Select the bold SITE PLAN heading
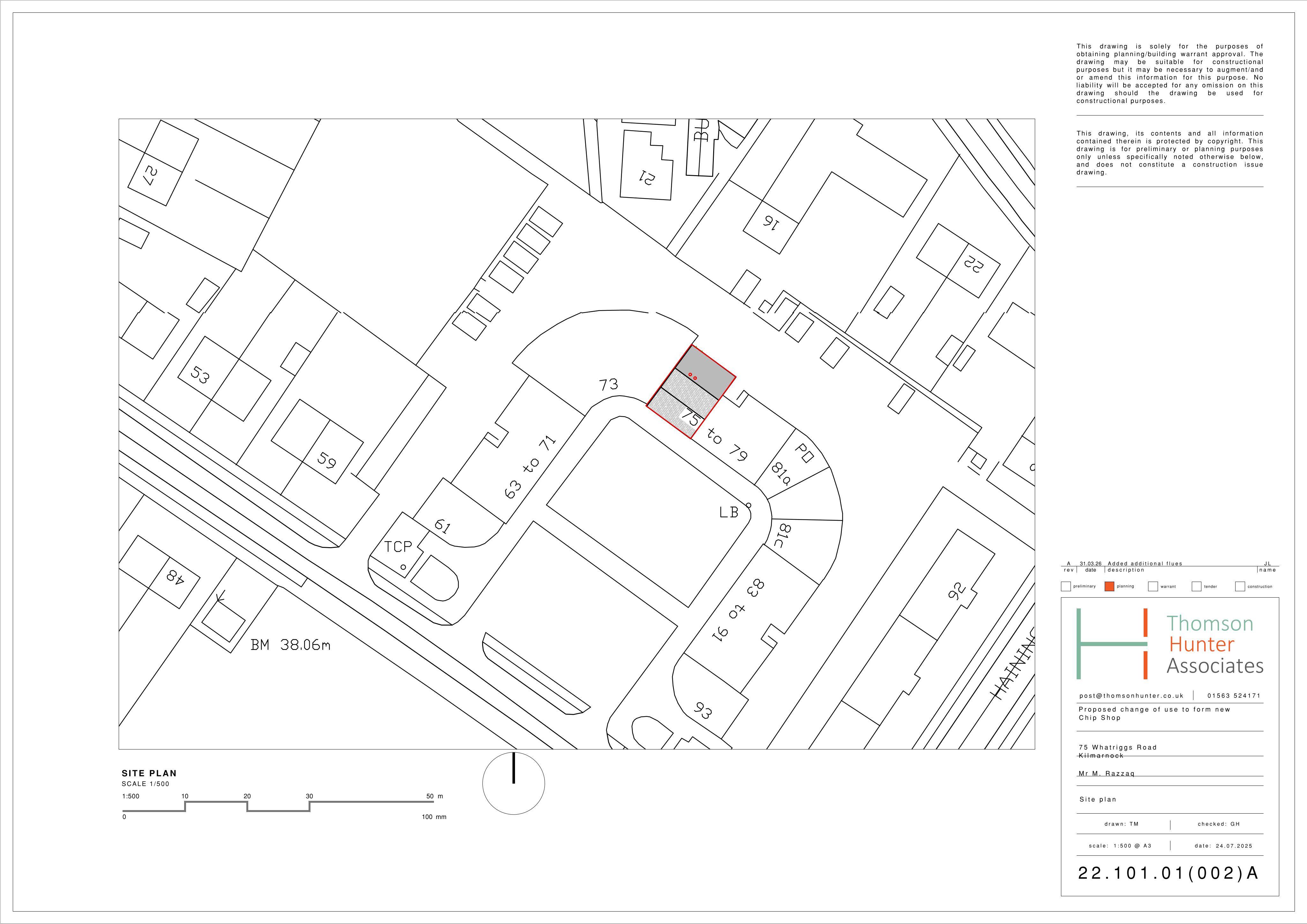Screen dimensions: 1307x924 click(149, 773)
